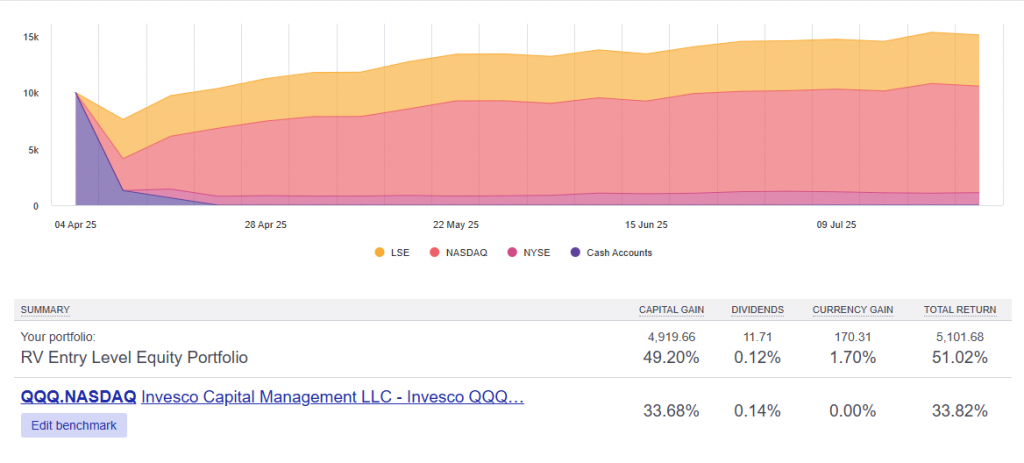Screen dimensions: 1024x463
Task: Click the orange LSE legend dot
Action: click(379, 253)
